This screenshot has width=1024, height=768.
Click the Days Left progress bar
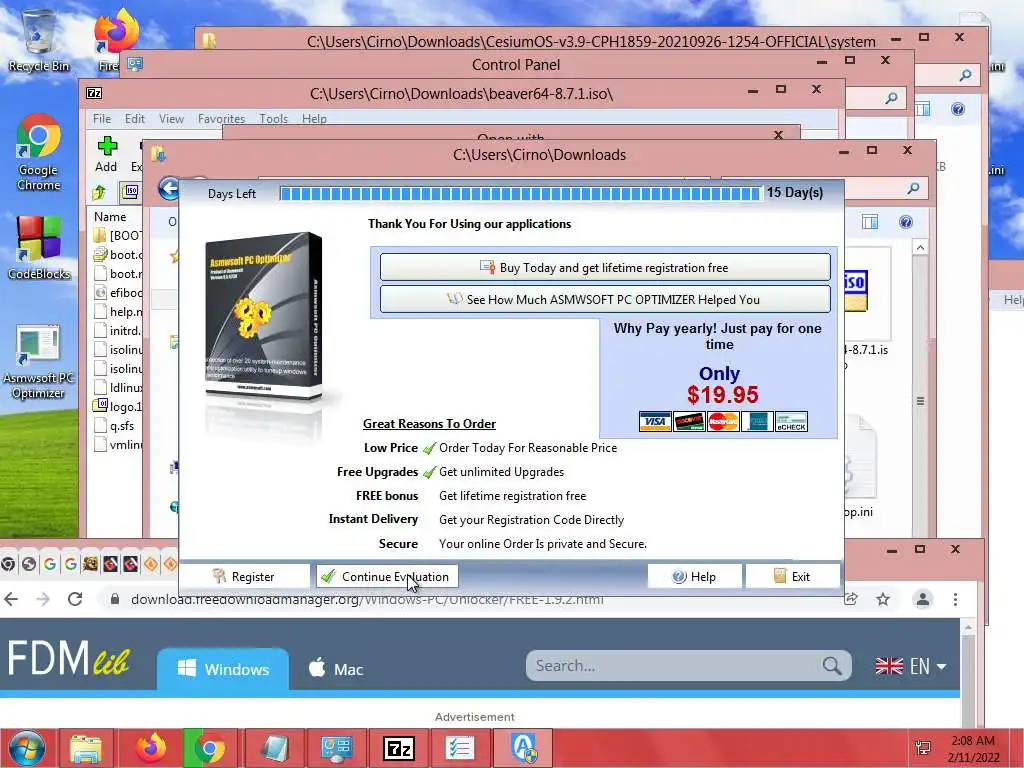coord(520,193)
